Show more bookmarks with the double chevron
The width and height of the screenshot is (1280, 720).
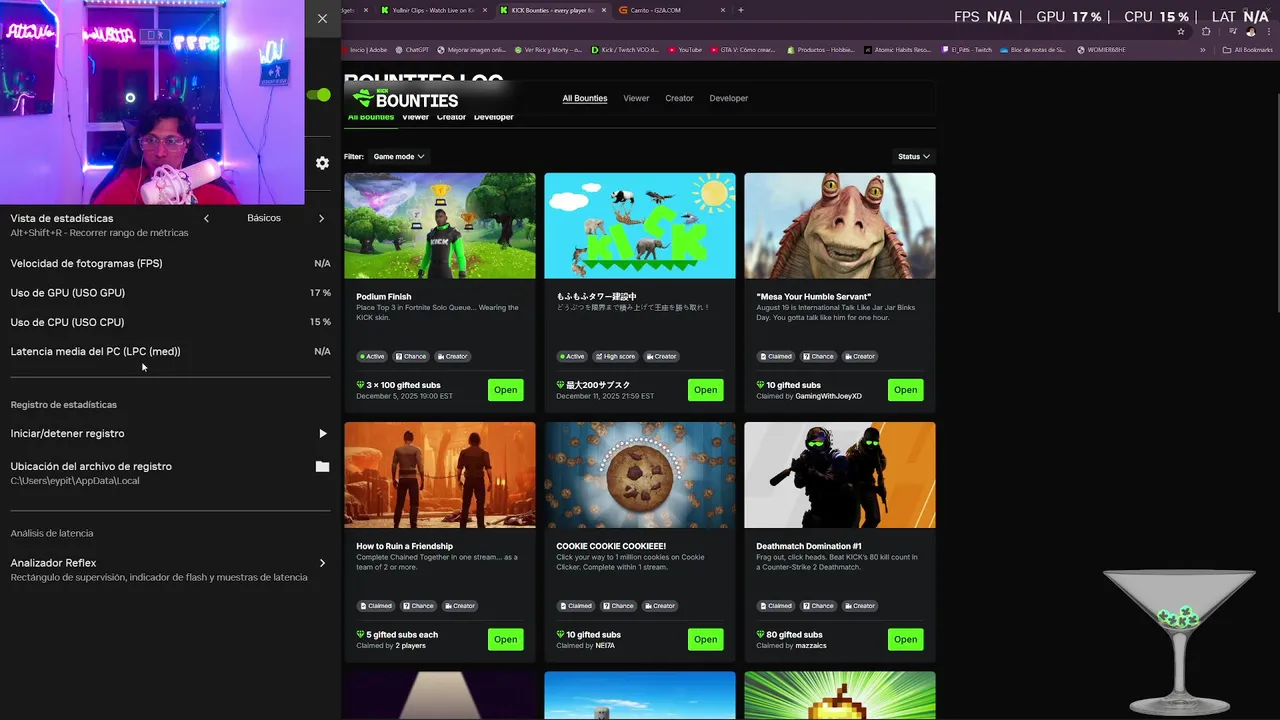pyautogui.click(x=1203, y=50)
